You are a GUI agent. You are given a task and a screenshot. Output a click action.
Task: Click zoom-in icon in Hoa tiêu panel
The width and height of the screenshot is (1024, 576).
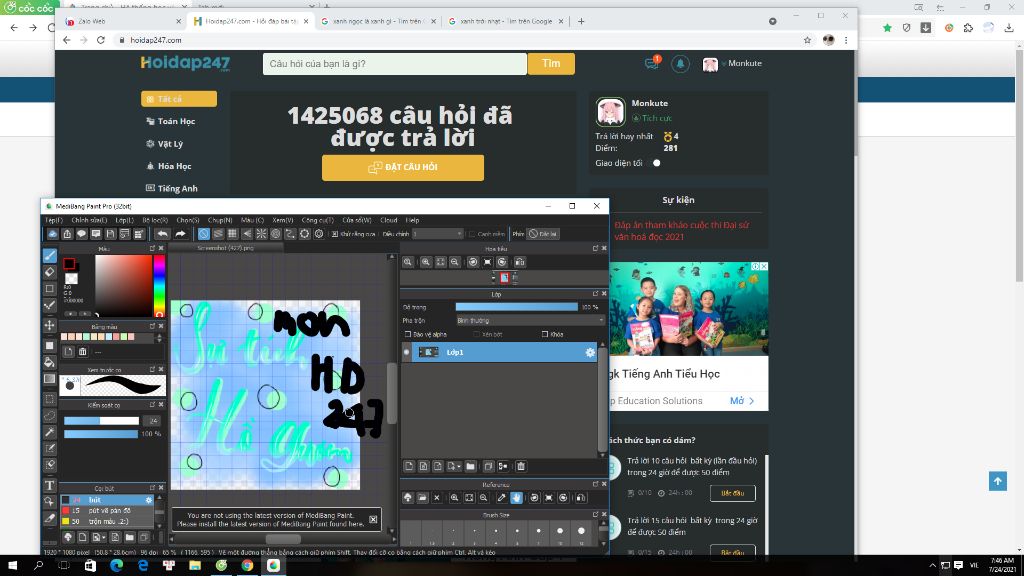tap(425, 261)
